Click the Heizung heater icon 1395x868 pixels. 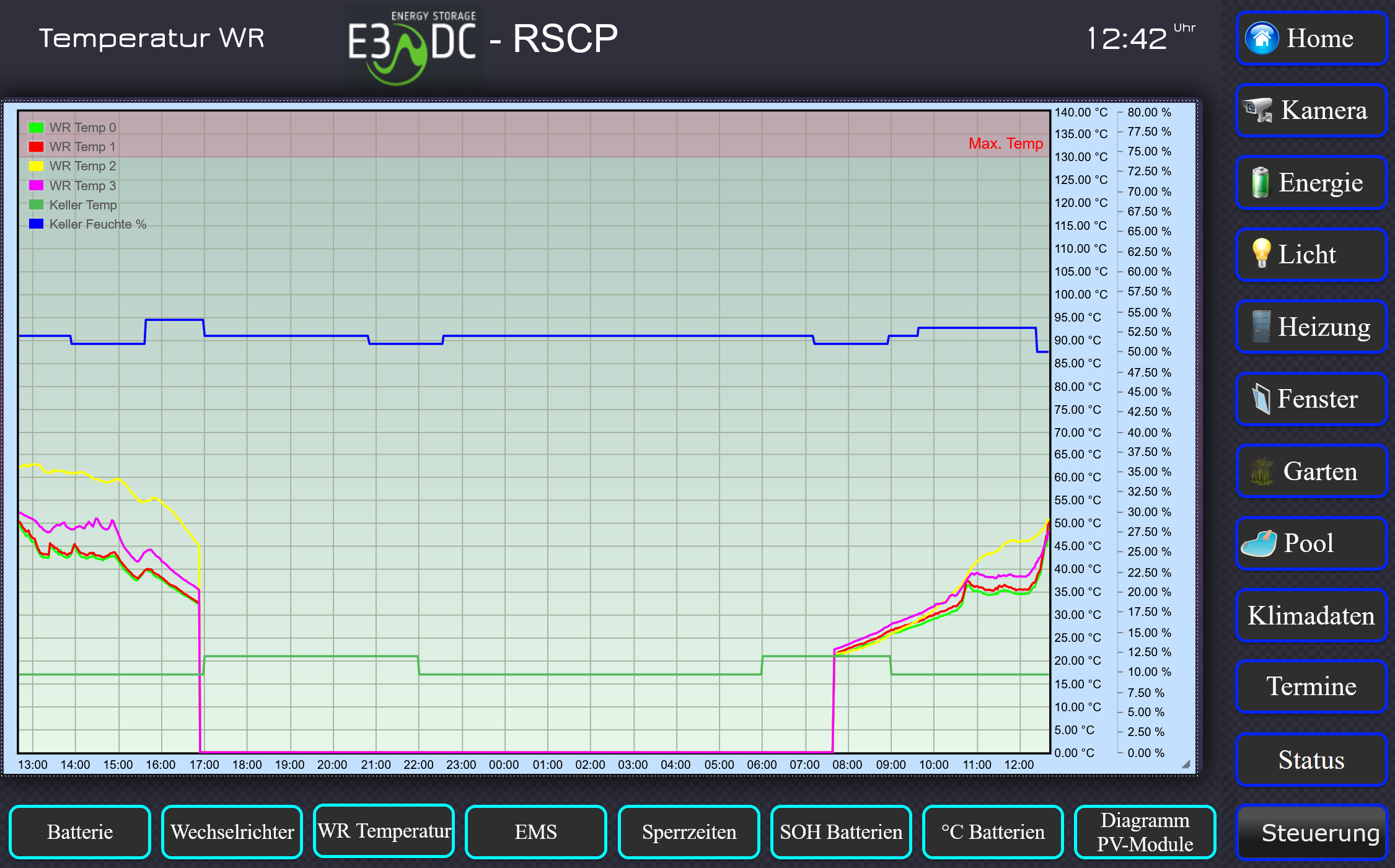coord(1261,327)
